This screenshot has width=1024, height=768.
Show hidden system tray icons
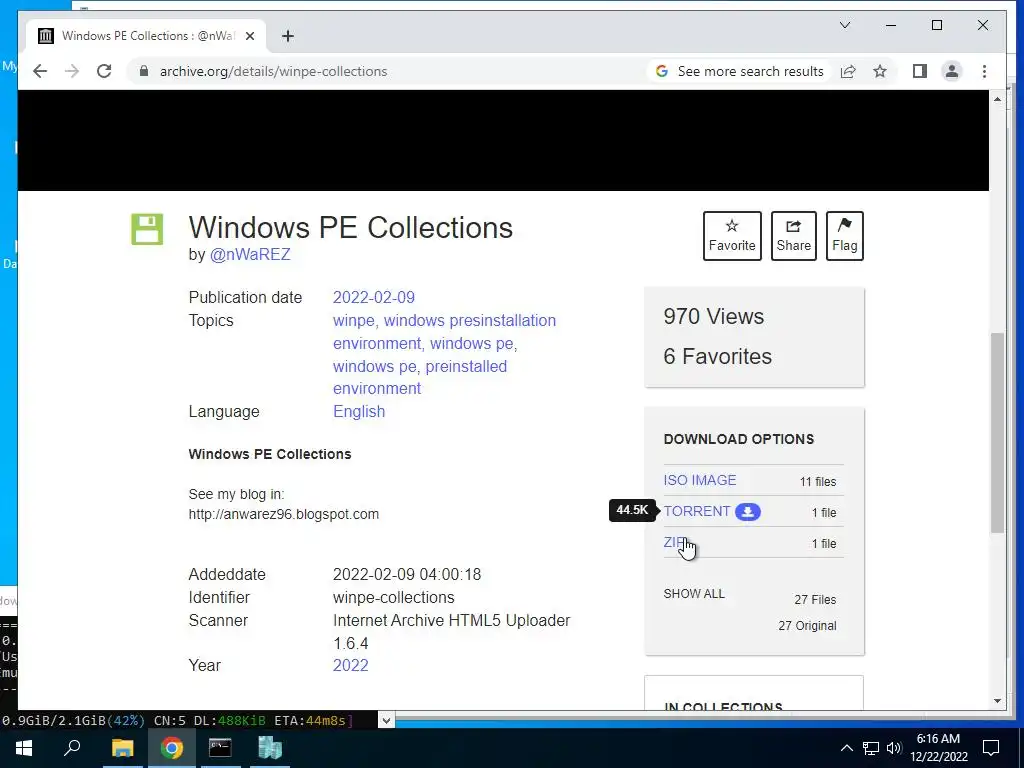point(846,748)
